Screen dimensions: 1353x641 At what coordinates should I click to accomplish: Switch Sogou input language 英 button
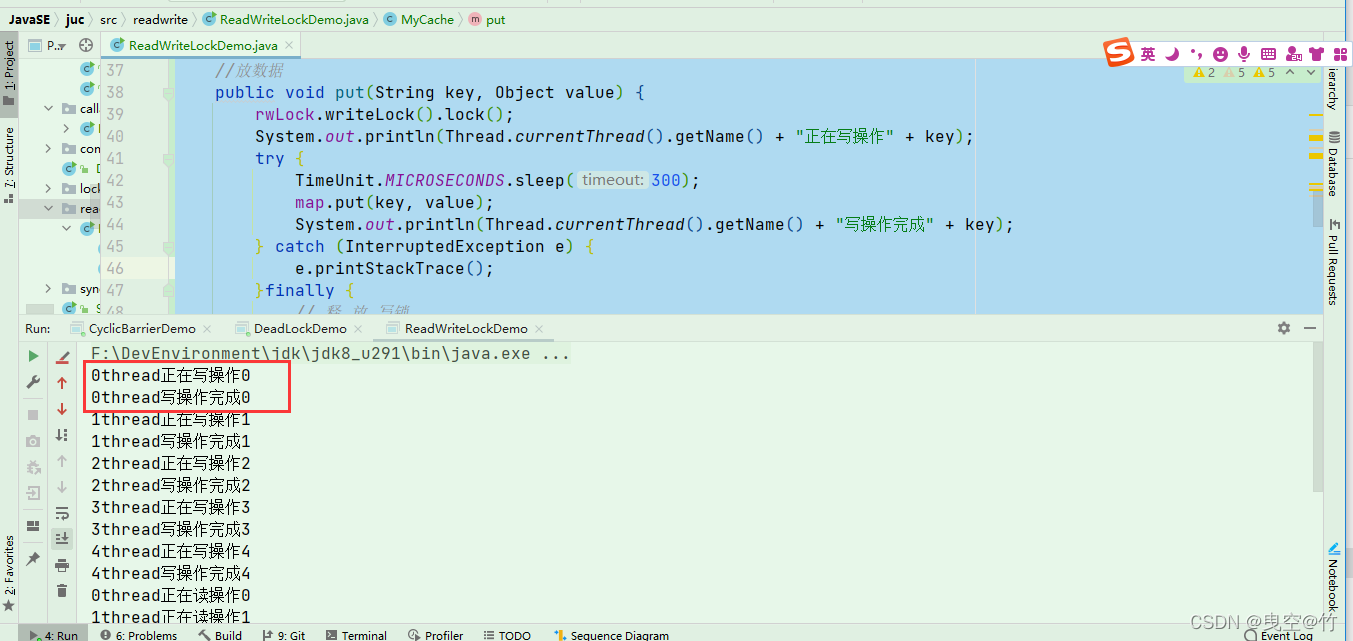click(x=1148, y=54)
